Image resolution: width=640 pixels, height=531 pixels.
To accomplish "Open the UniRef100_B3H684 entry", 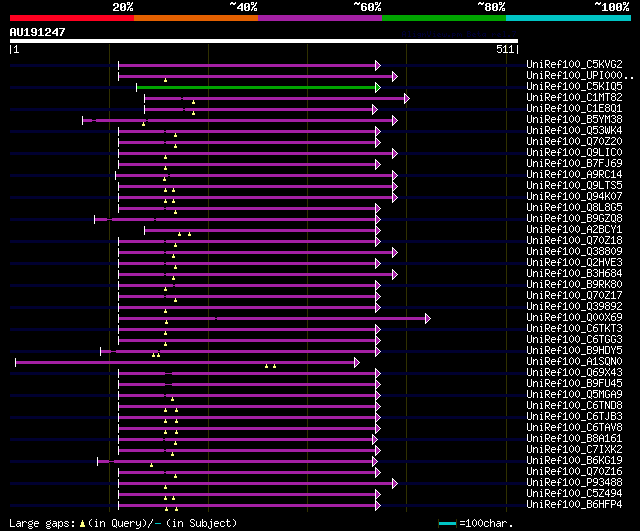I will click(x=574, y=274).
